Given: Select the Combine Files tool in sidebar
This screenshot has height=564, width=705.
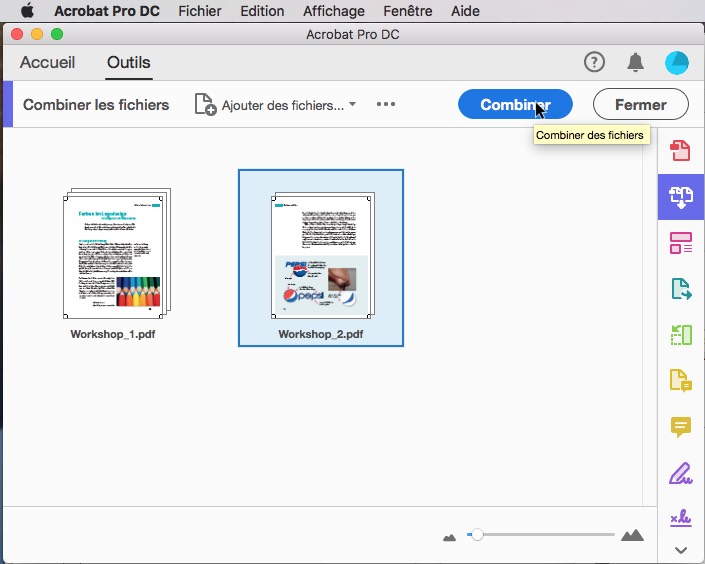Looking at the screenshot, I should 681,197.
